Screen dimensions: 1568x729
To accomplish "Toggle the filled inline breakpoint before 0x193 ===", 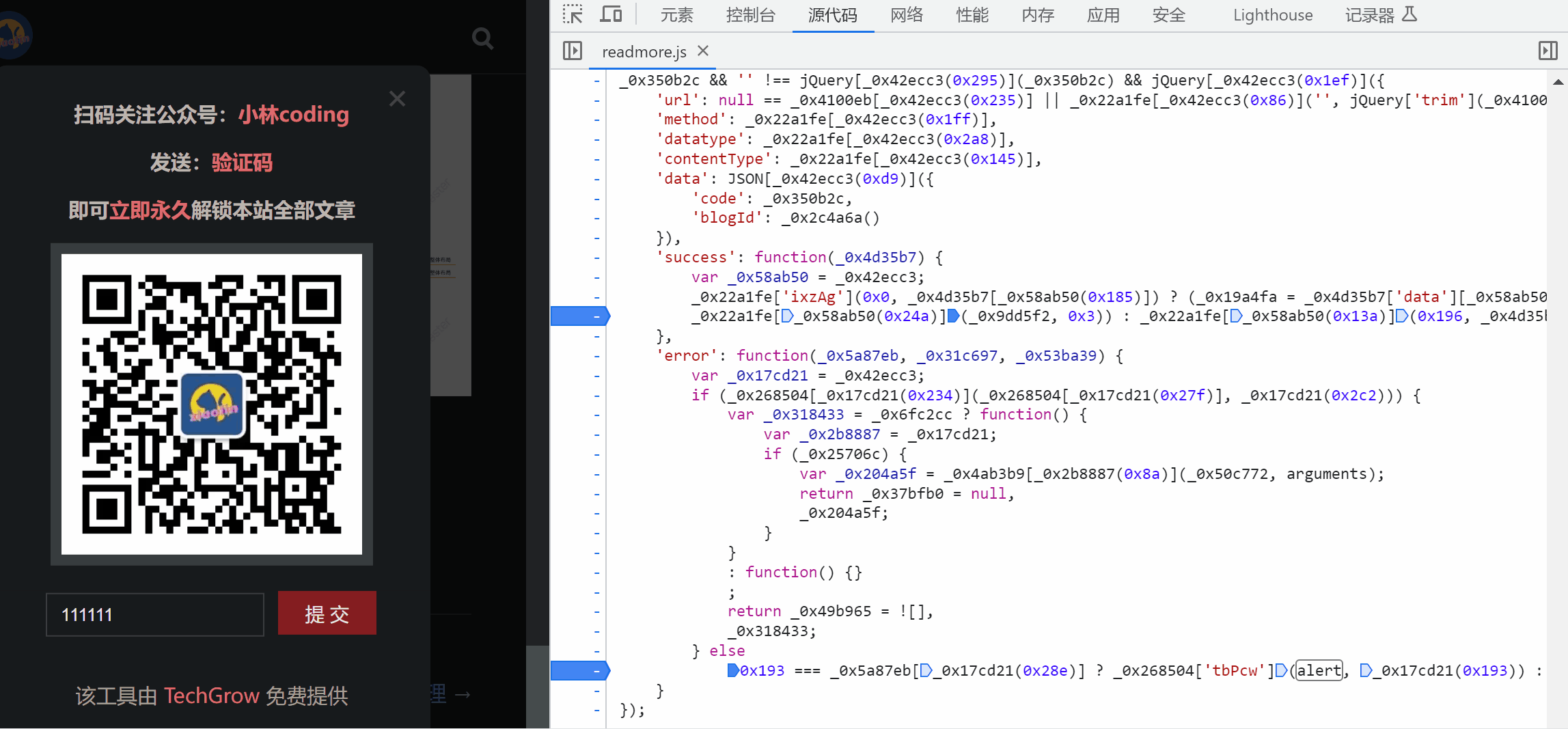I will pyautogui.click(x=733, y=670).
